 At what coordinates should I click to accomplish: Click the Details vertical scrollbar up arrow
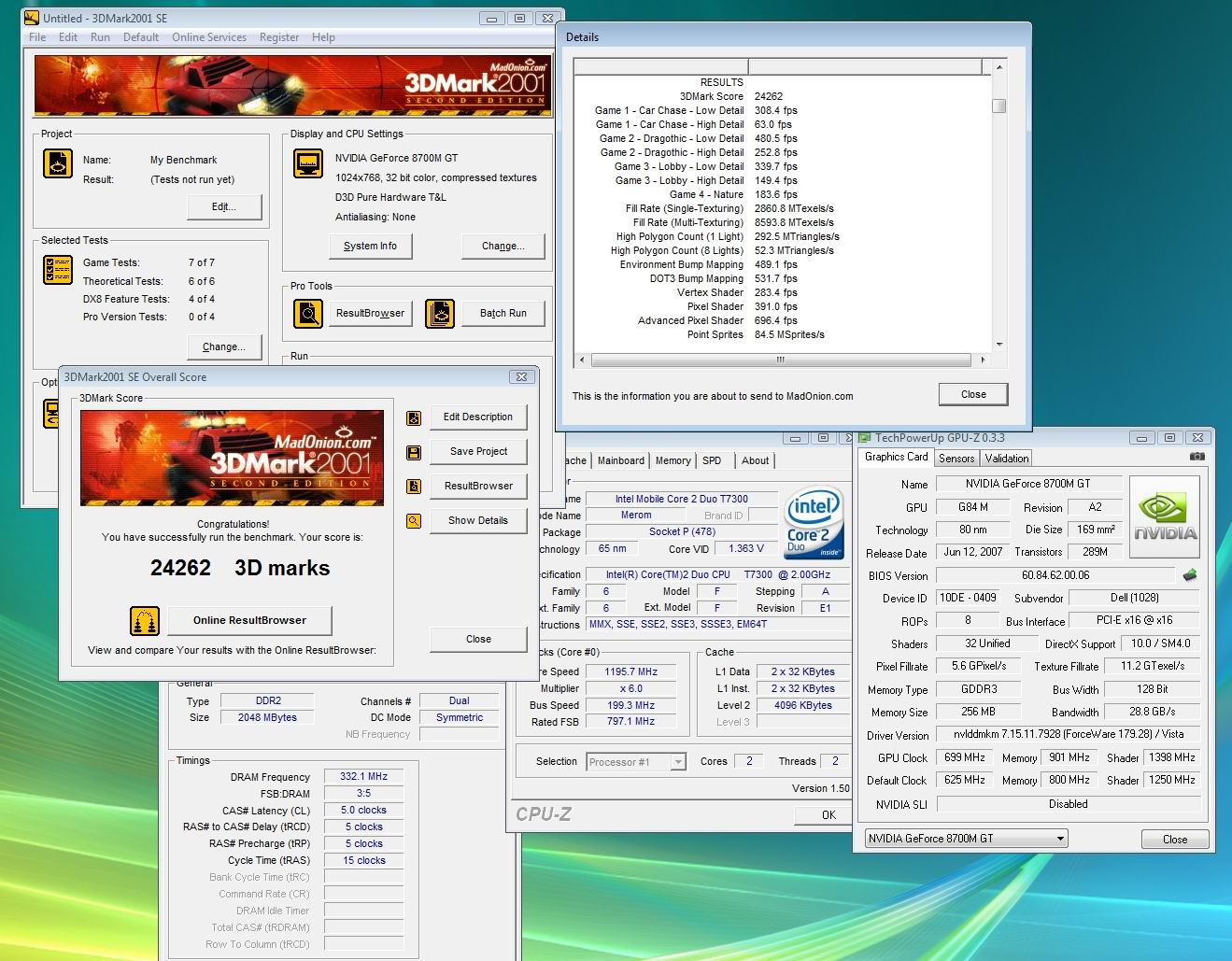coord(998,67)
